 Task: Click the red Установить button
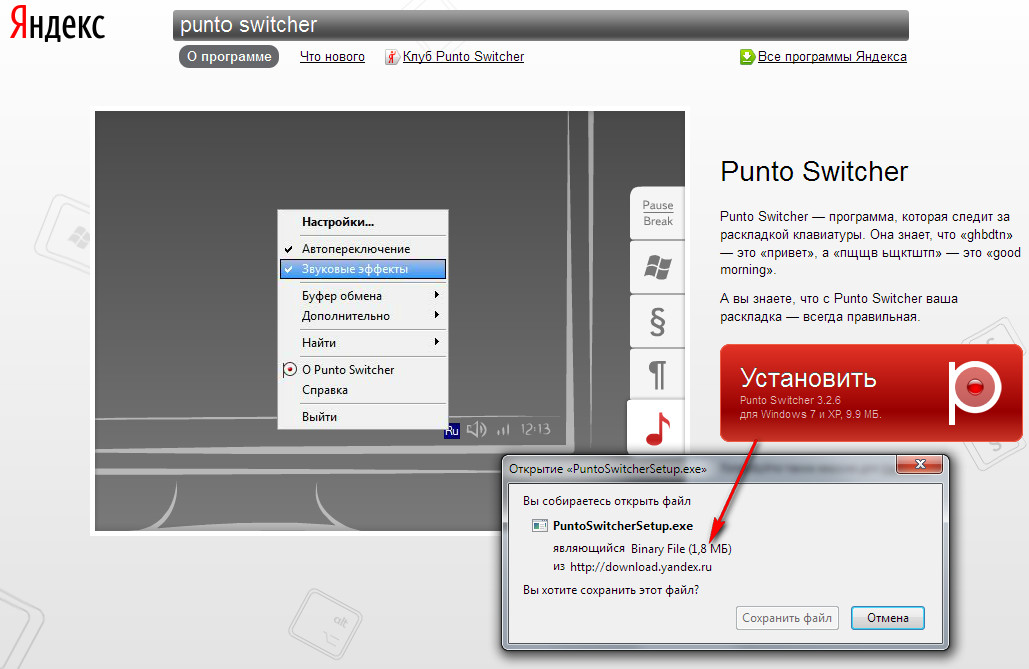[x=871, y=393]
